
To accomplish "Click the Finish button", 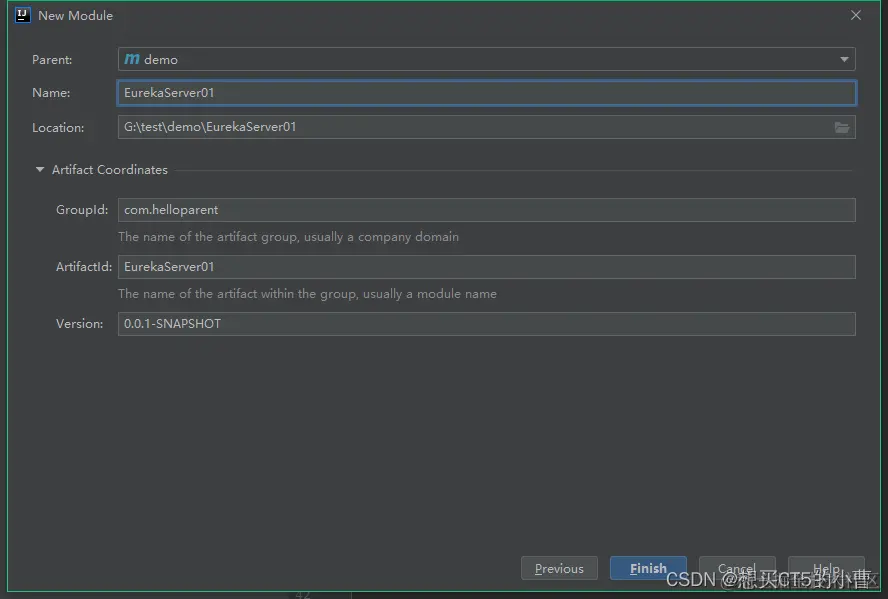I will click(648, 568).
